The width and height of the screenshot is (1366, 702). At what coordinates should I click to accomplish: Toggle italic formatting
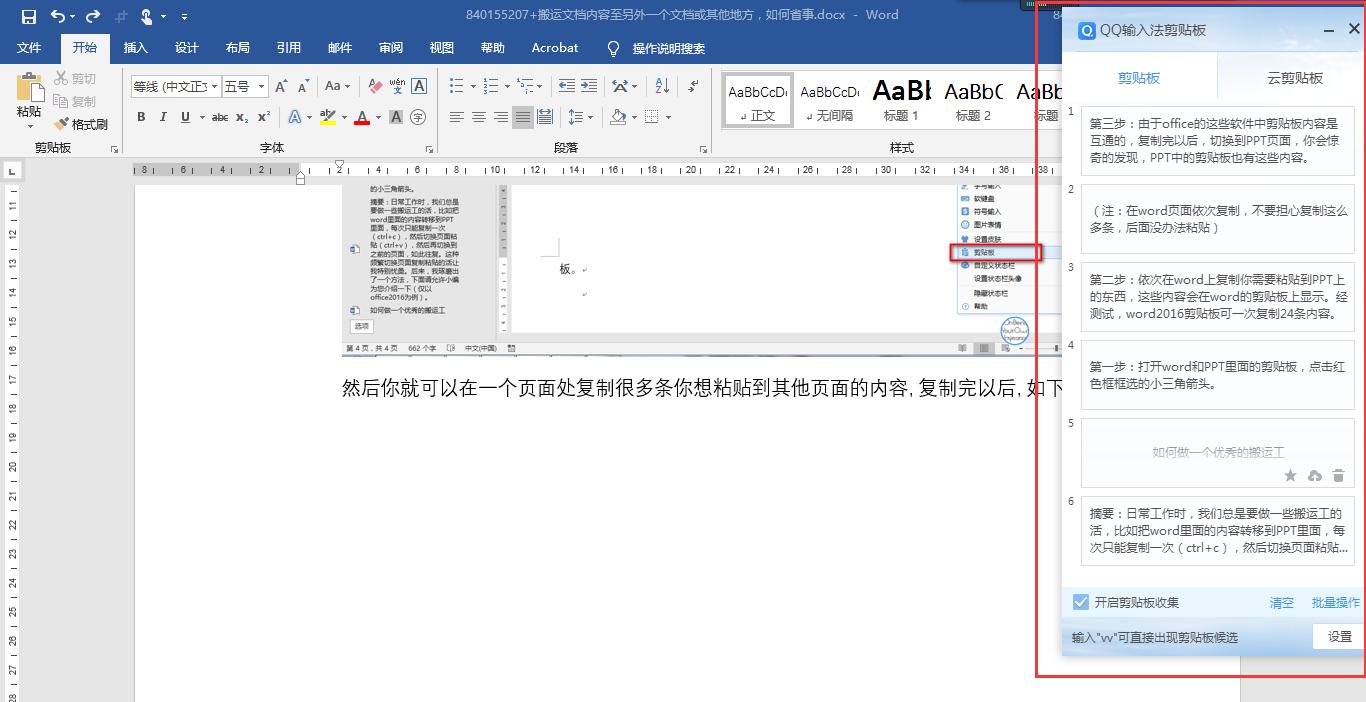(x=163, y=117)
